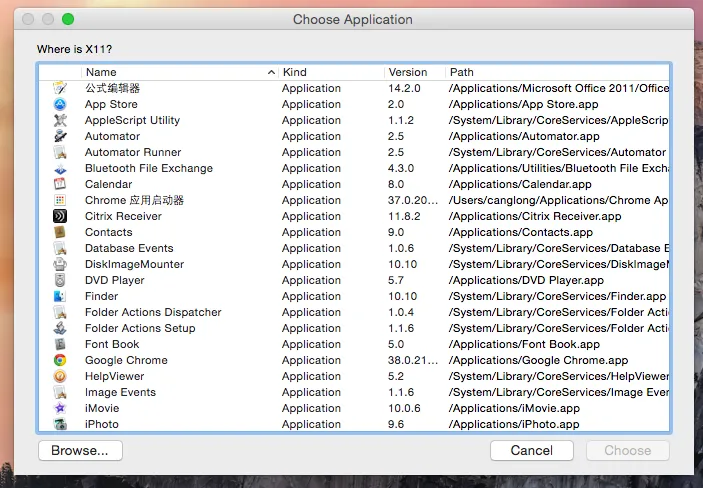
Task: Choose the Calendar row name
Action: coord(108,184)
